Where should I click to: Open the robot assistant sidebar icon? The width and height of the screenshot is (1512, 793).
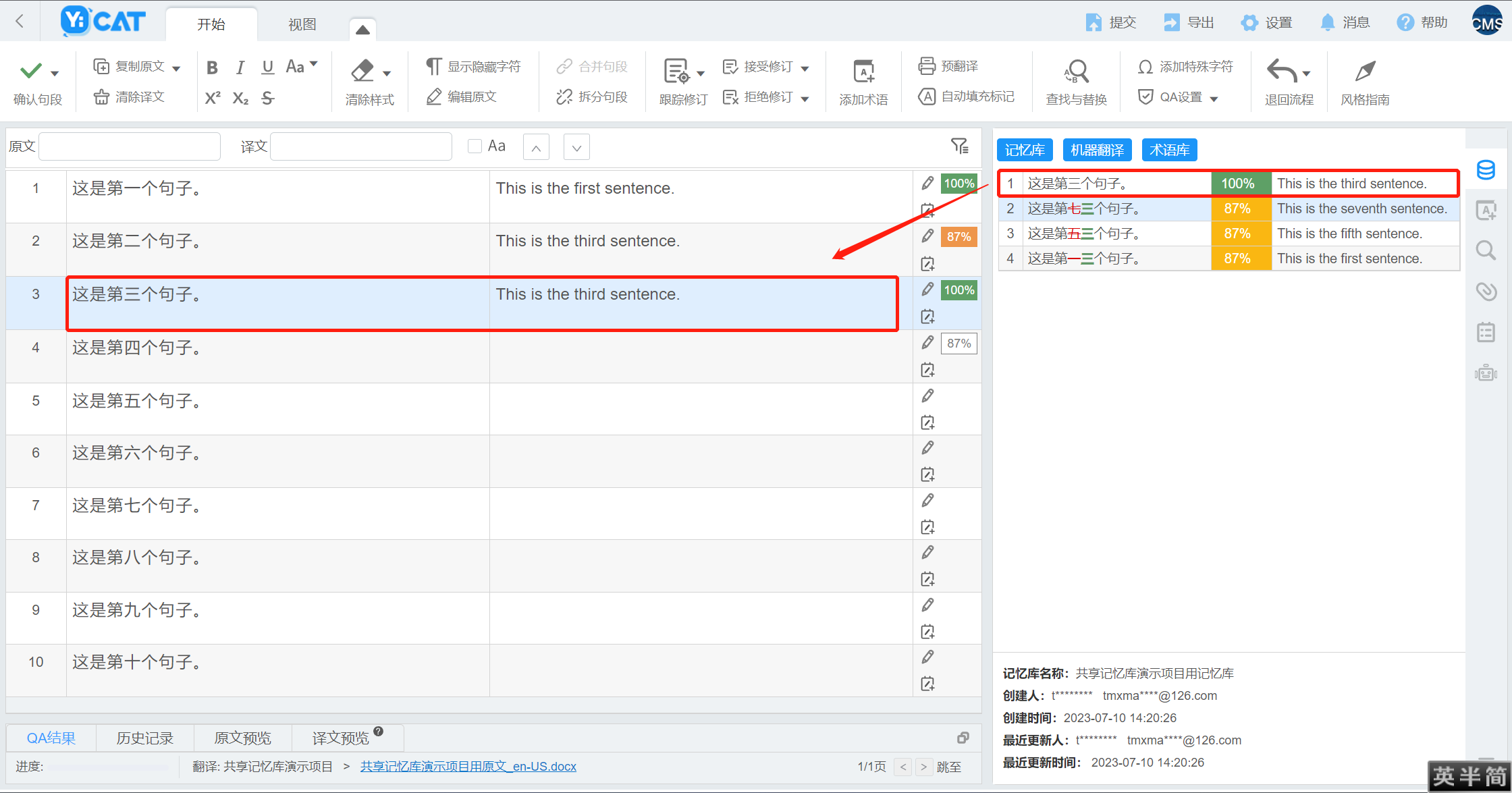pos(1486,373)
